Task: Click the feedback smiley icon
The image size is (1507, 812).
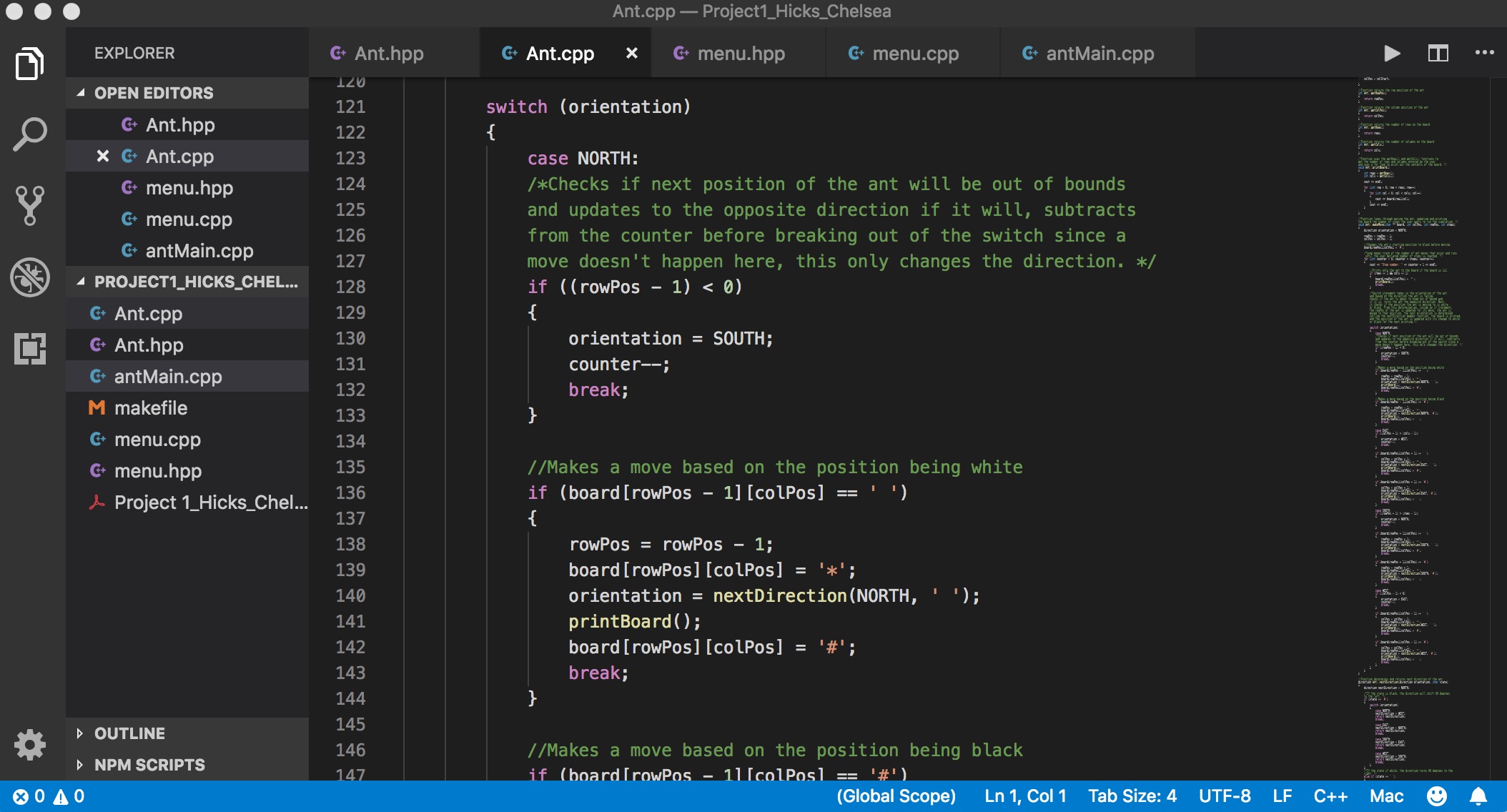Action: point(1436,796)
